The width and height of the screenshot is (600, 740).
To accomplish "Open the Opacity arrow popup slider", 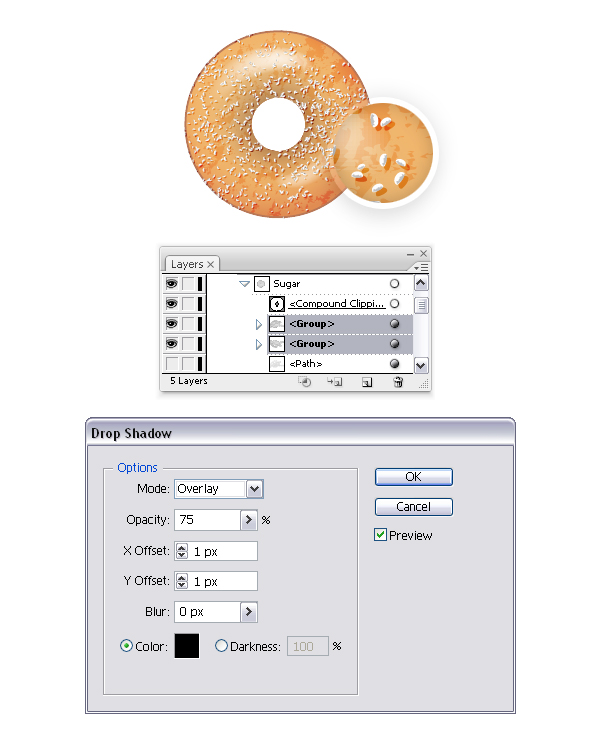I will pos(249,520).
